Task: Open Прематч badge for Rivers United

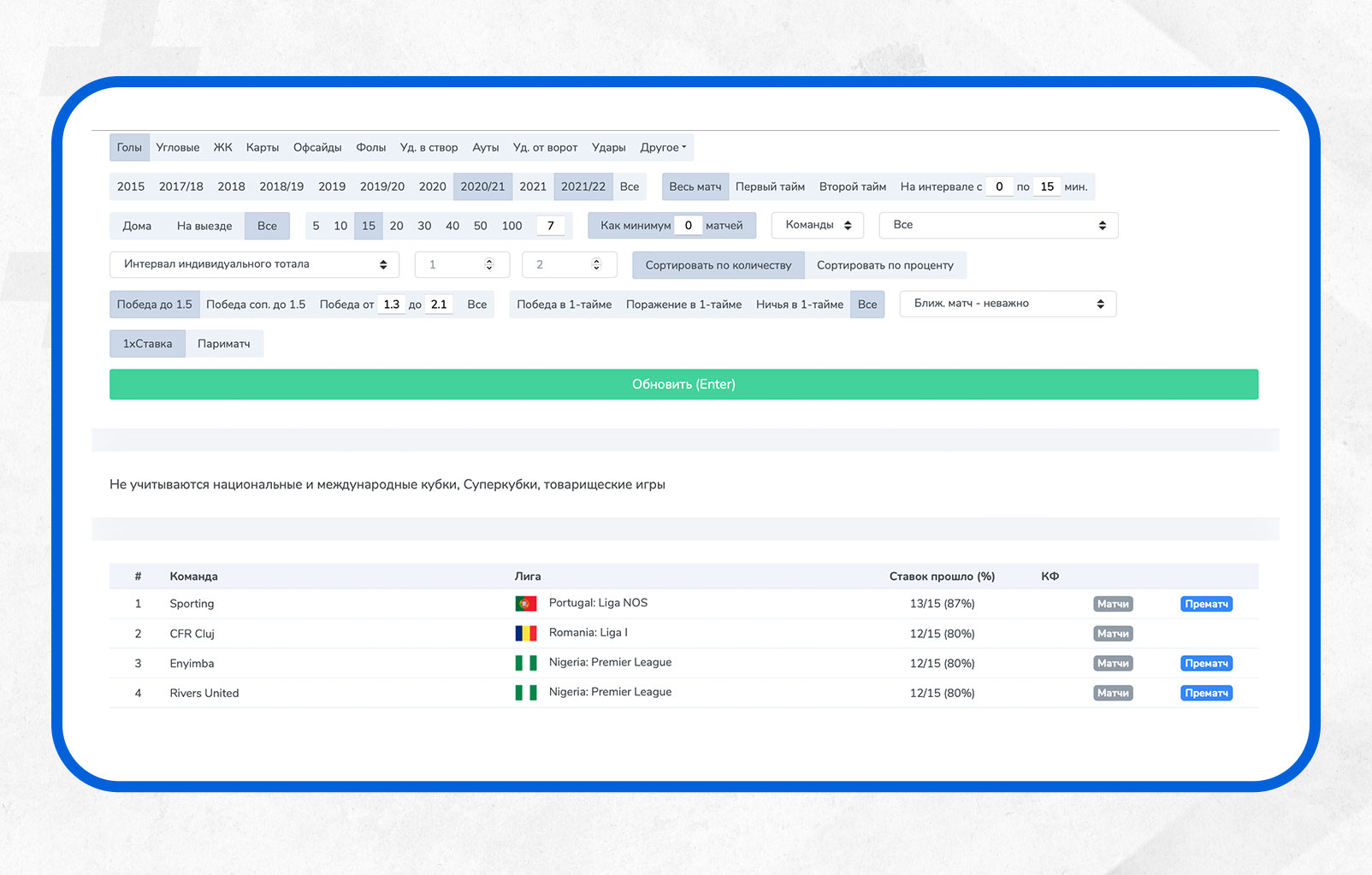Action: (1206, 694)
